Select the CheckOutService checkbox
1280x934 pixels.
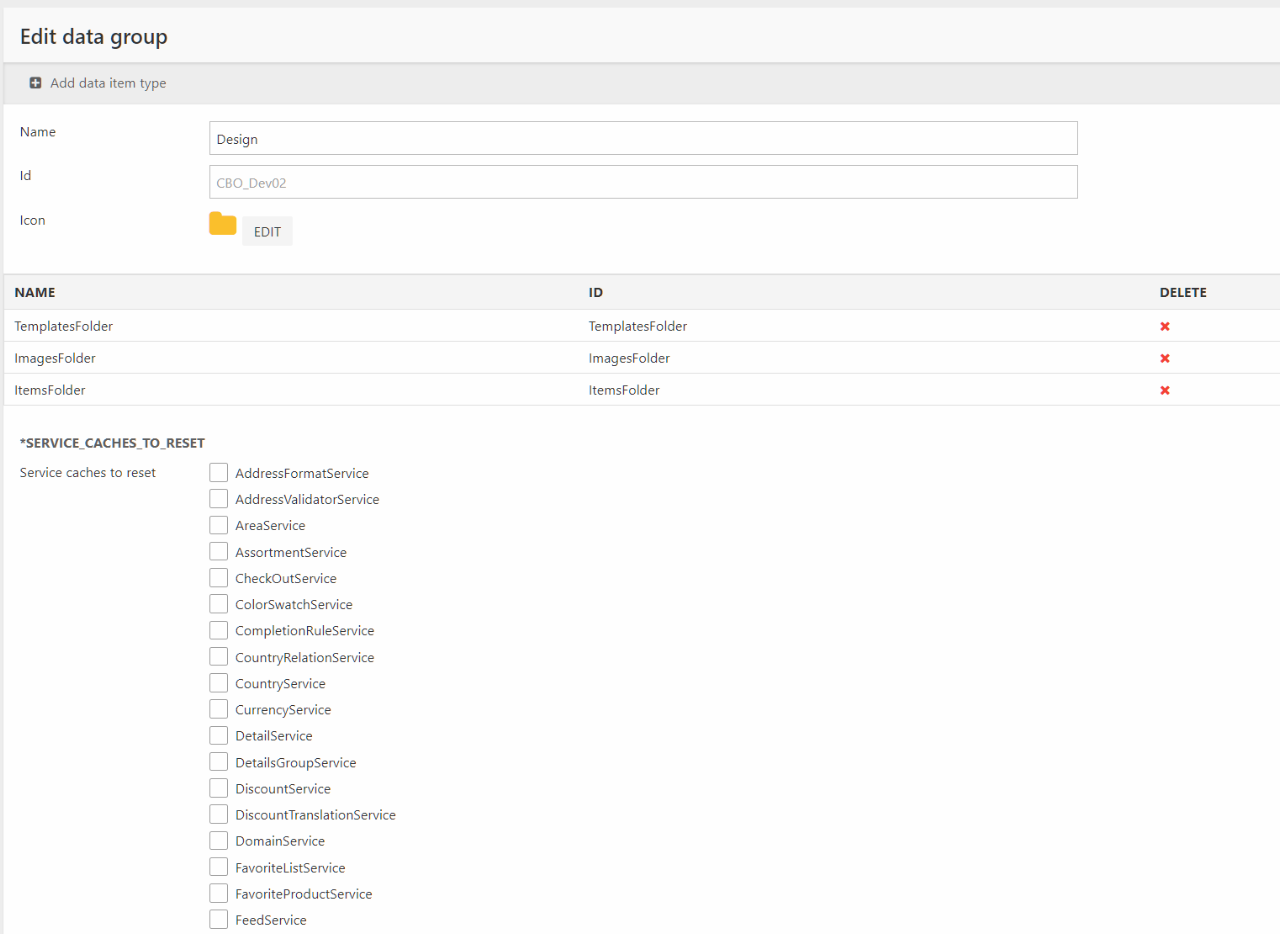[x=219, y=578]
